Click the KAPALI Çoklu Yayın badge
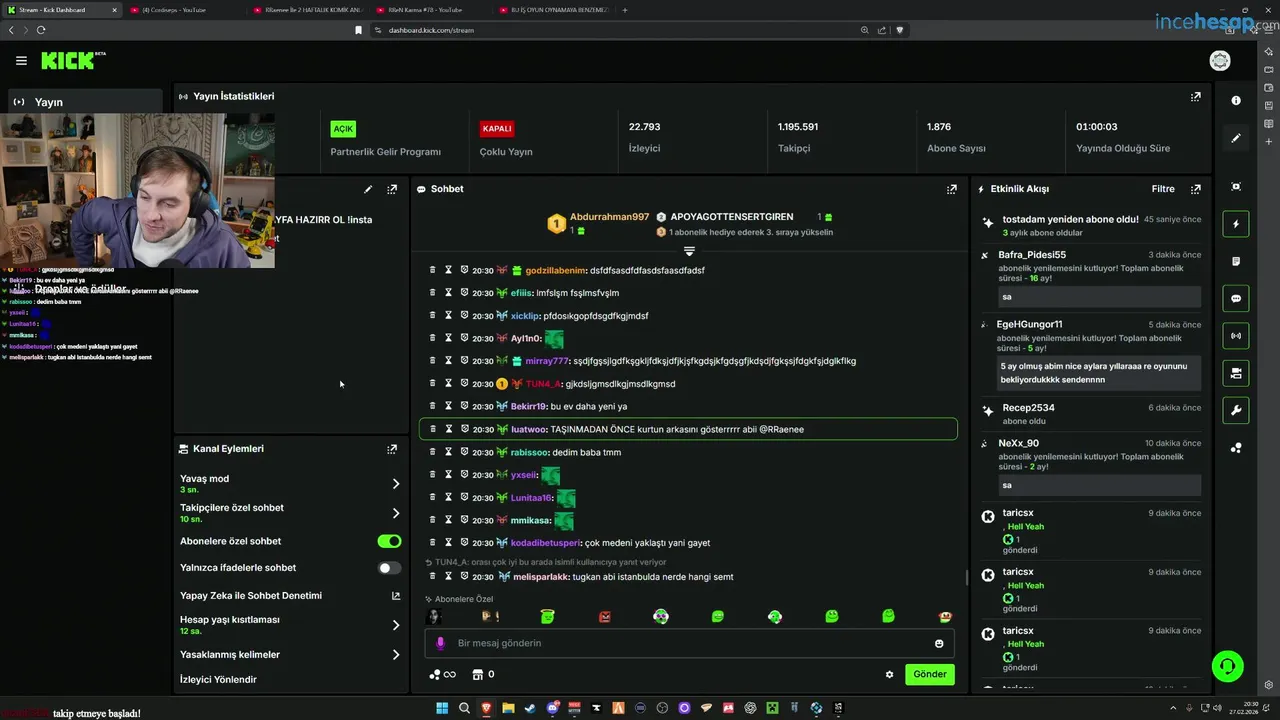This screenshot has width=1280, height=720. (497, 129)
